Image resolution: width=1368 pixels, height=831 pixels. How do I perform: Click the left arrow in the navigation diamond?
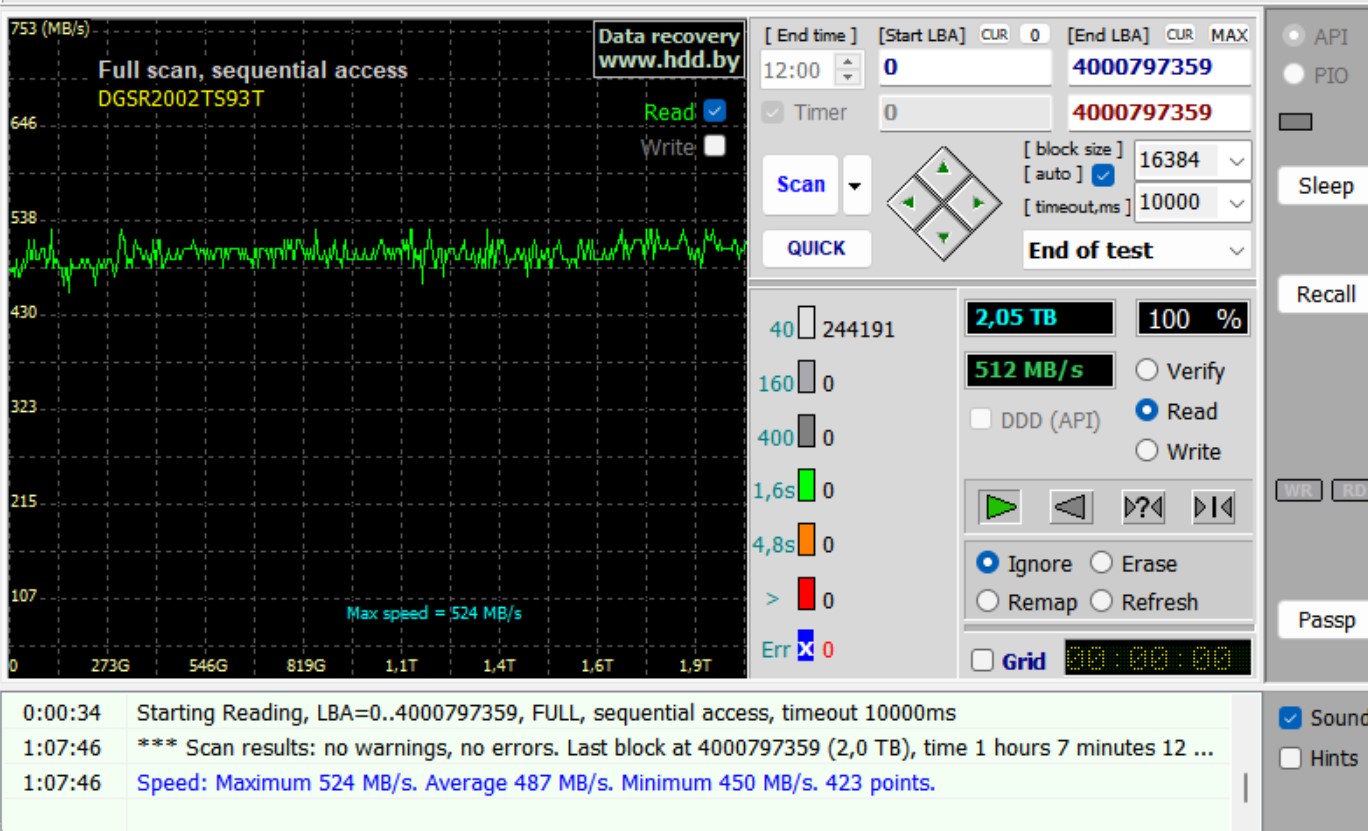[x=909, y=202]
